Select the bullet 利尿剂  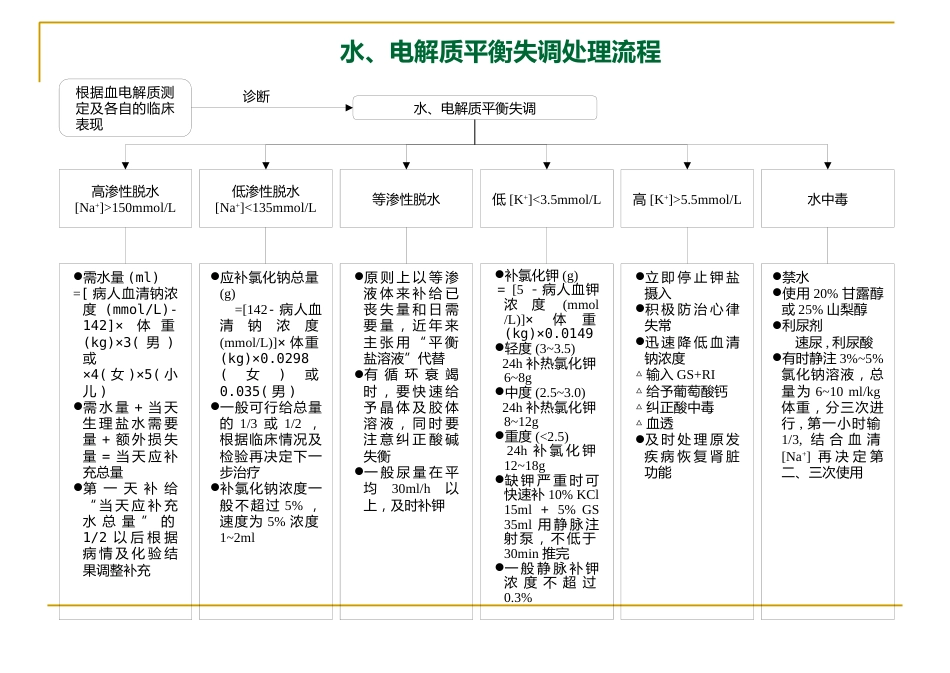(x=798, y=326)
